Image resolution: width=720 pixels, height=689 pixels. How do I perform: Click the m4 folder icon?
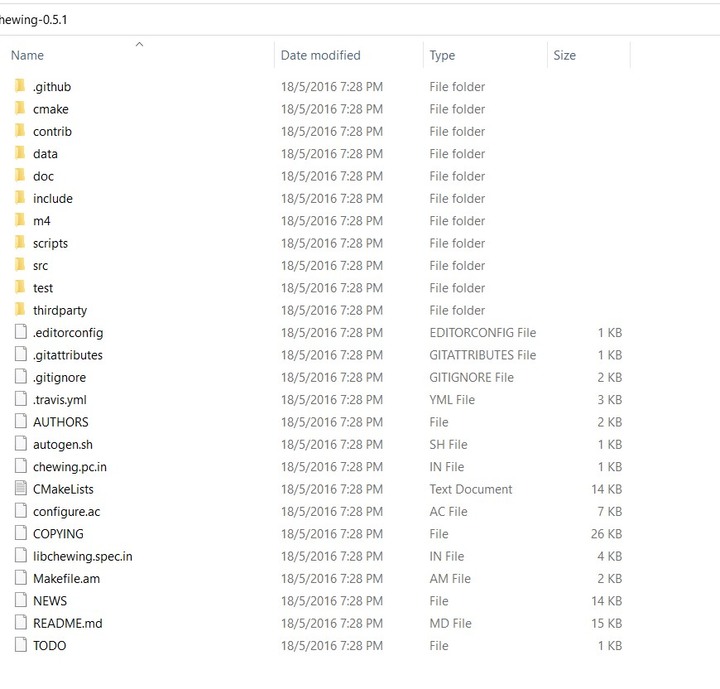20,220
